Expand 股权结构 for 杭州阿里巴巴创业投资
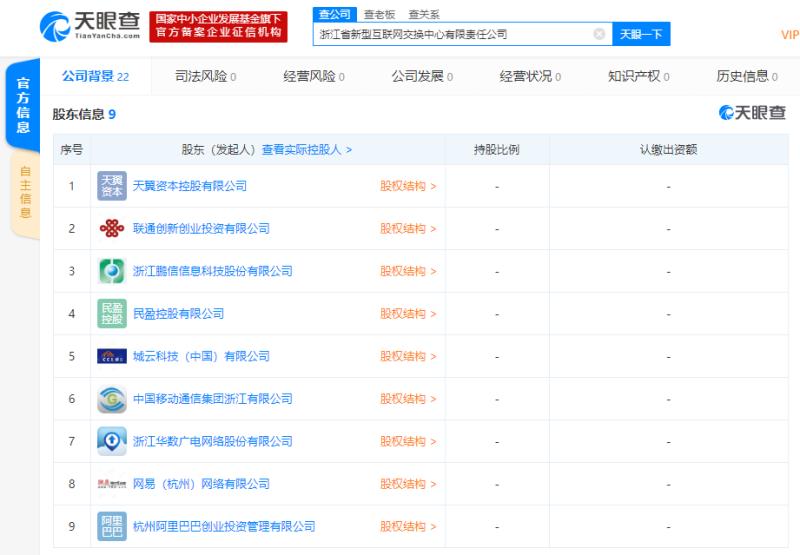The image size is (800, 555). (408, 526)
